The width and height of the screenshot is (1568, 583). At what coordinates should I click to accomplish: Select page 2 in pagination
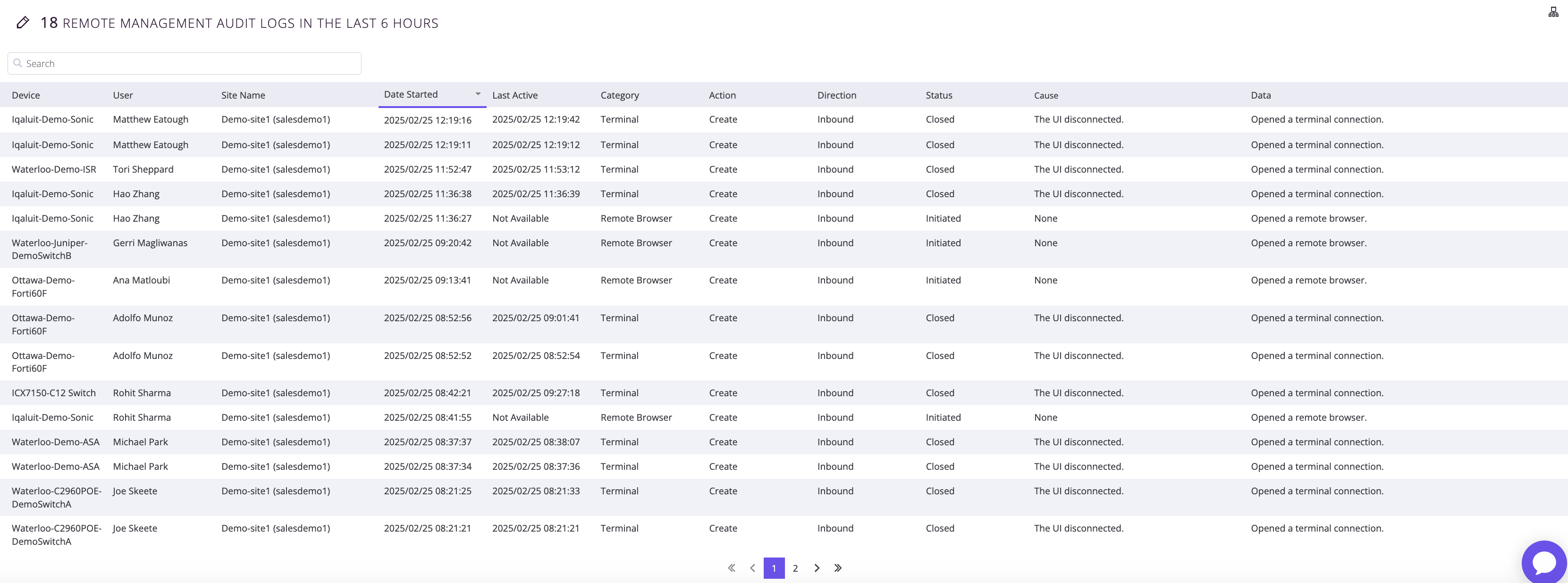click(x=795, y=568)
